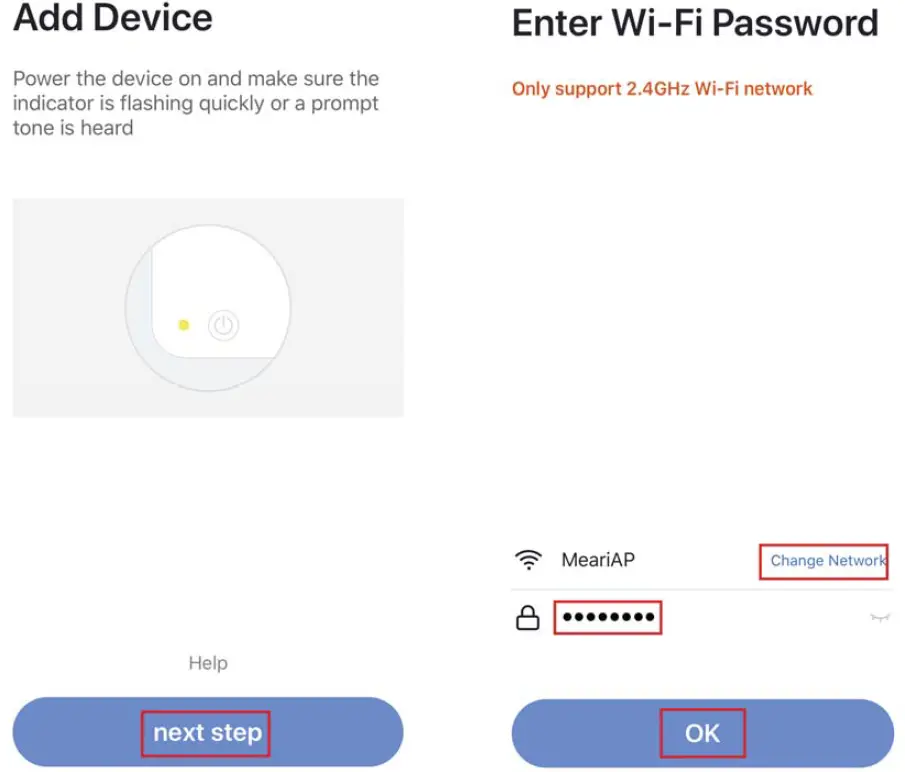Select the MeariAP network name
Screen dimensions: 905x772
click(x=598, y=560)
